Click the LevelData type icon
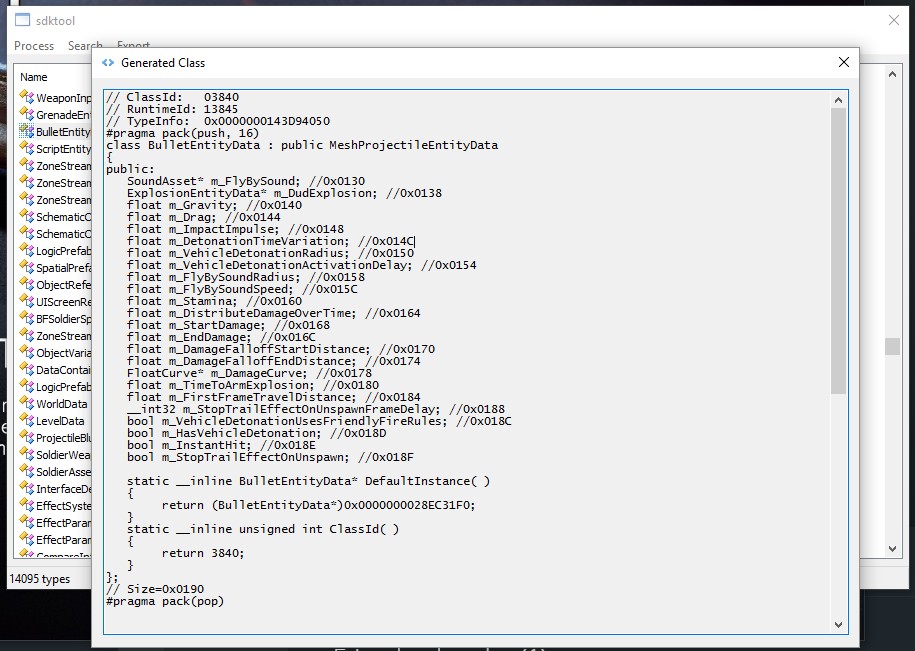915x651 pixels. coord(27,420)
